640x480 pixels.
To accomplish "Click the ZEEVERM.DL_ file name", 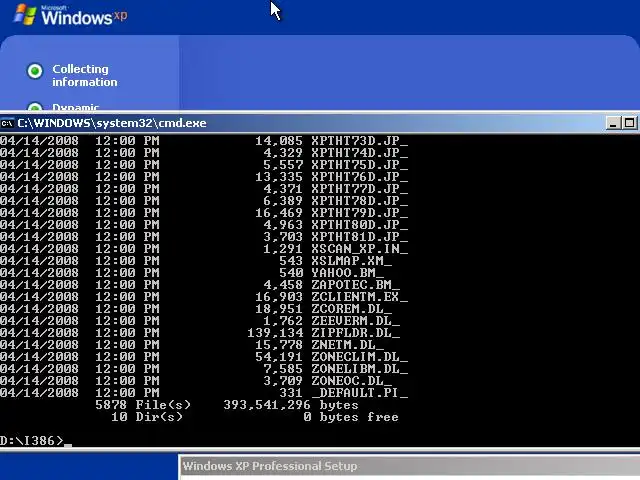I will pyautogui.click(x=356, y=321).
